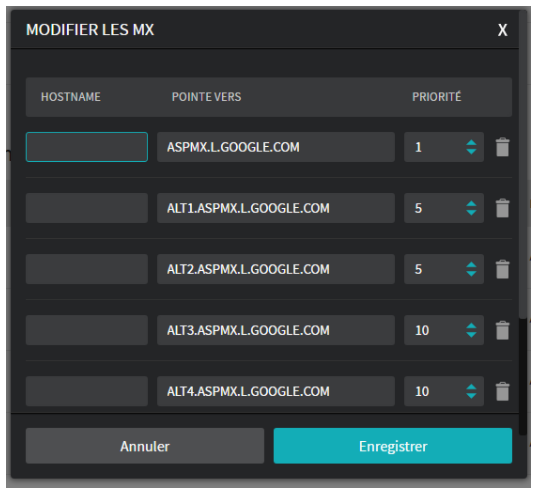Decrease priority of ALT3.ASPMX.L.GOOGLE.COM record

point(471,335)
